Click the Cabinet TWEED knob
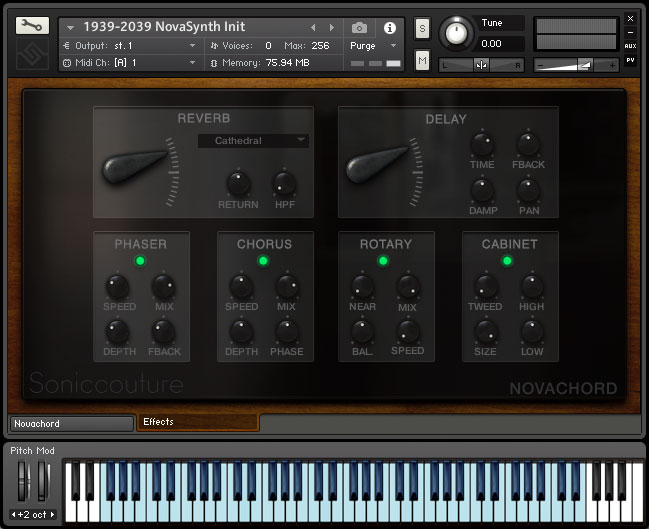The width and height of the screenshot is (649, 529). 485,287
